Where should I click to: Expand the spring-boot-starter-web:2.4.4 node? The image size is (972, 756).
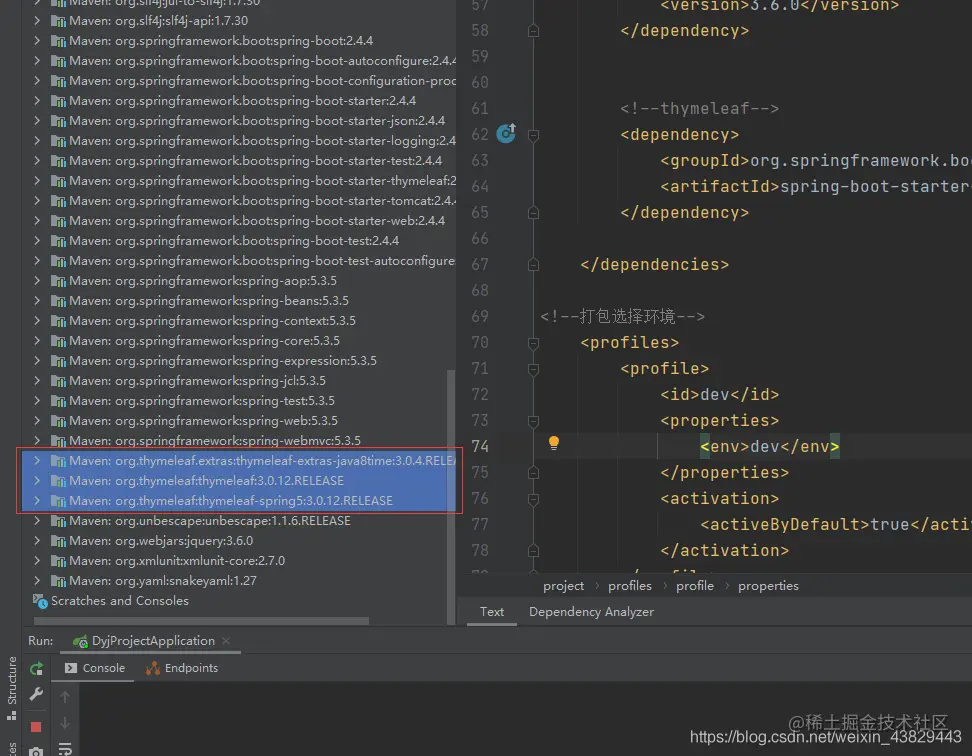pos(37,221)
